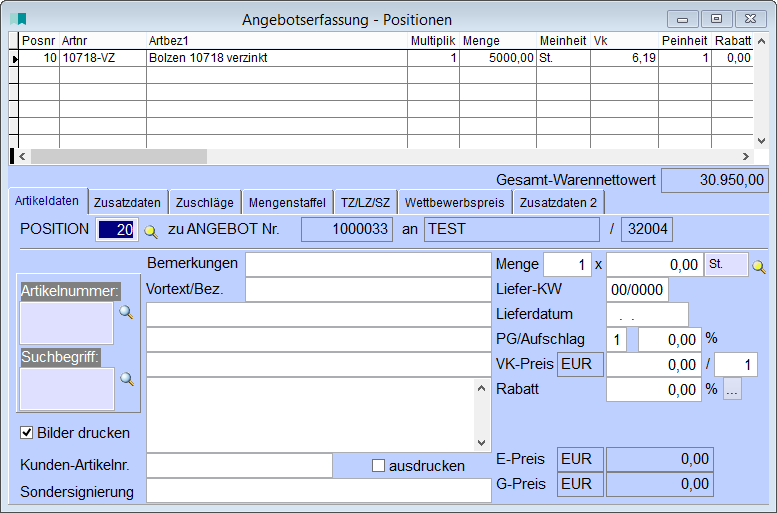Click the Suchbegriff input box
The image size is (777, 513).
coord(67,389)
